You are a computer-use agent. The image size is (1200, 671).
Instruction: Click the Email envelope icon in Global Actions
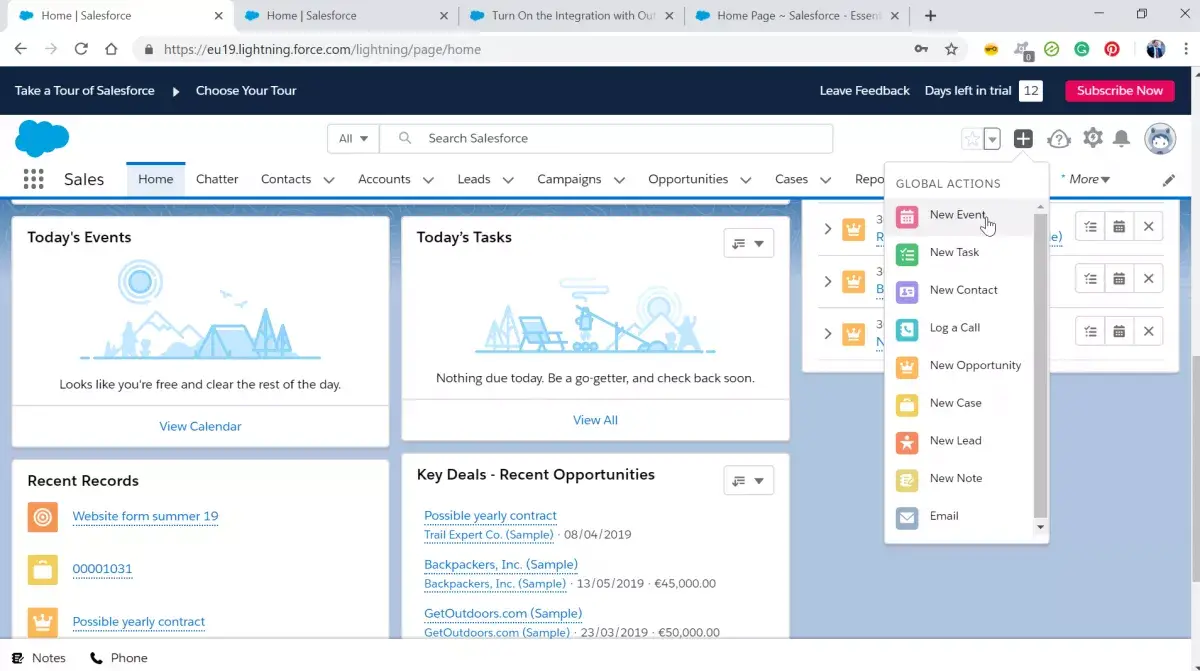pyautogui.click(x=907, y=518)
